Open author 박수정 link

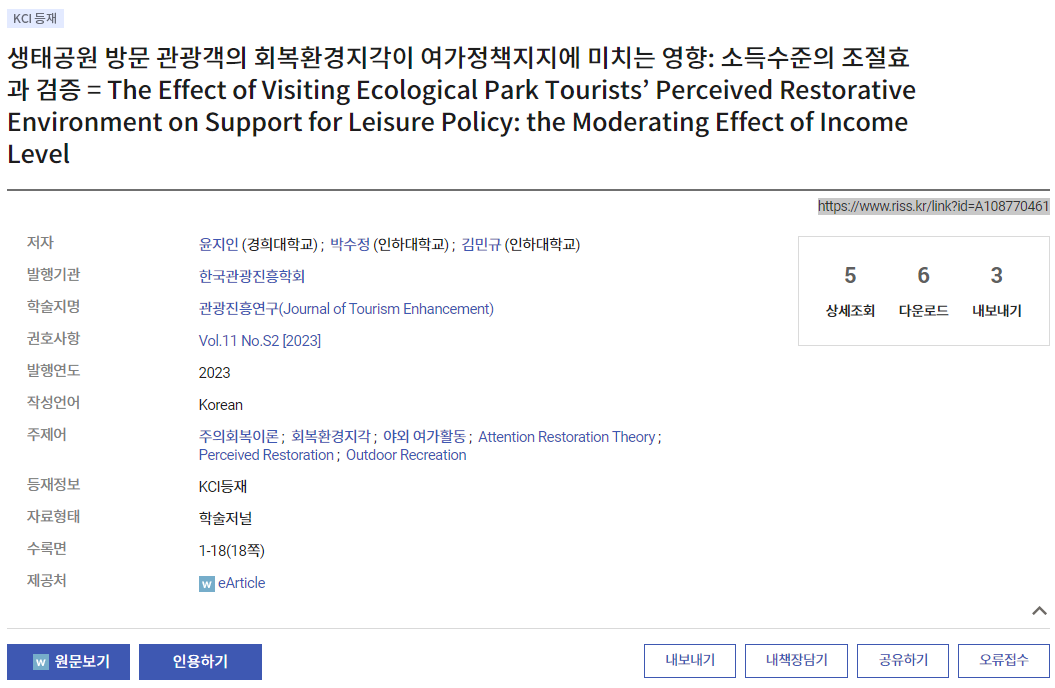[350, 244]
